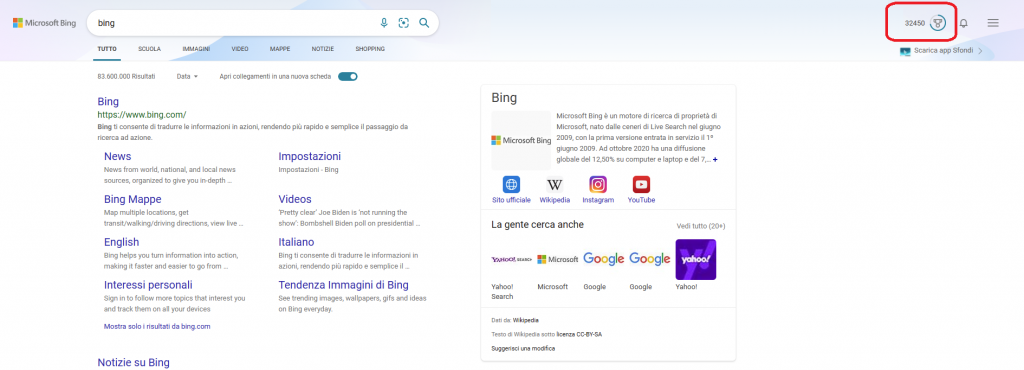Start voice search with microphone icon
Viewport: 1024px width, 370px height.
tap(384, 23)
